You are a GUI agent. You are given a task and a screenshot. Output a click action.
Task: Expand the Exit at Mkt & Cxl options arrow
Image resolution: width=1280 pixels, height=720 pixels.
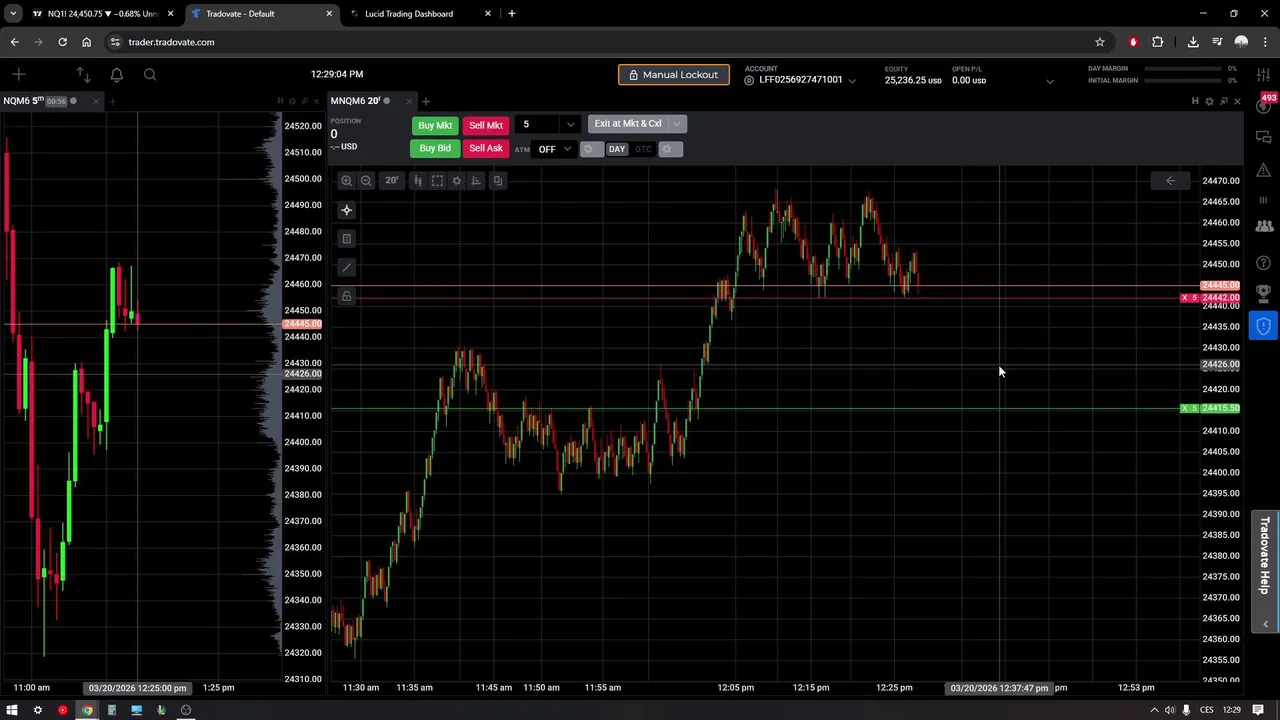(677, 124)
